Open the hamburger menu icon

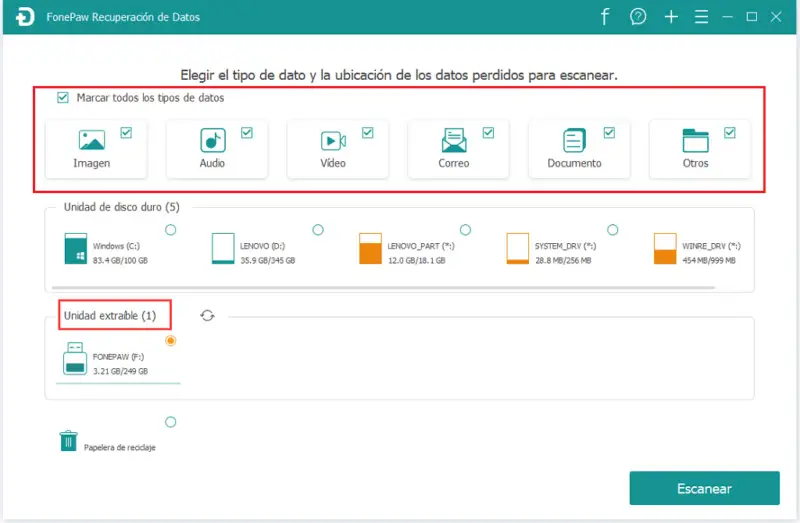[x=701, y=17]
